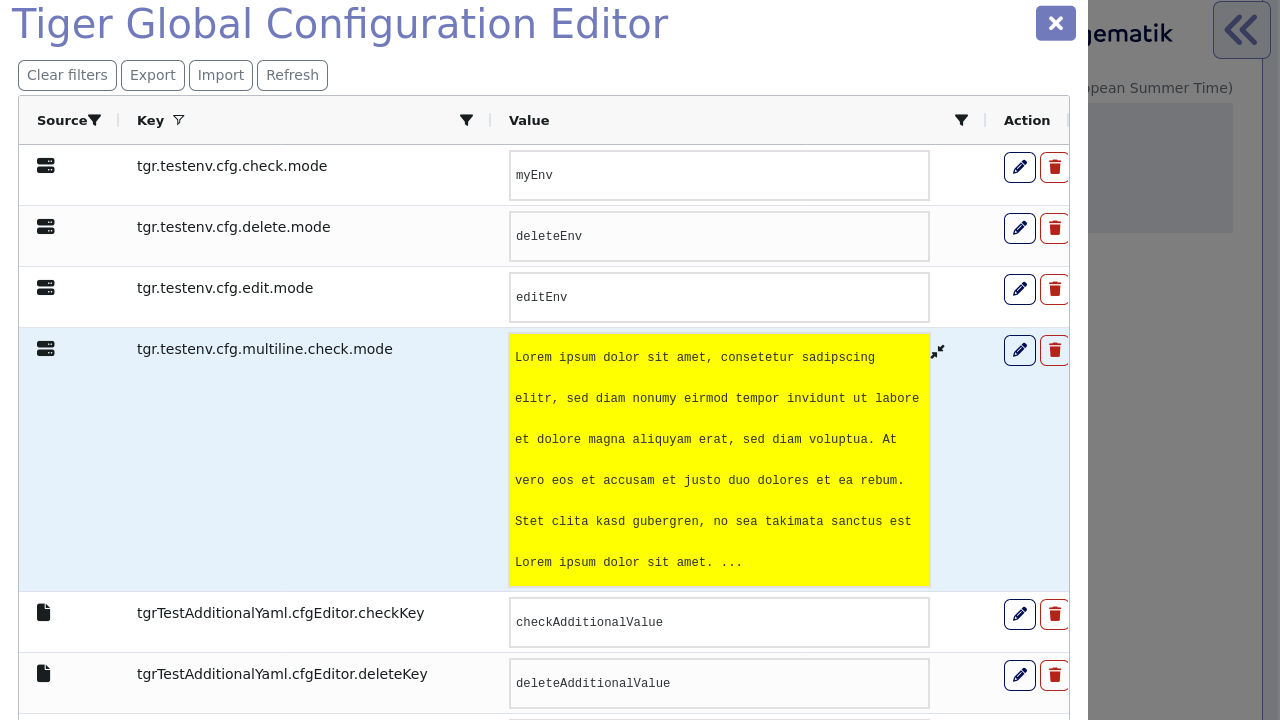Delete tgr.testenv.cfg.check.mode entry
The height and width of the screenshot is (720, 1280).
pos(1055,167)
